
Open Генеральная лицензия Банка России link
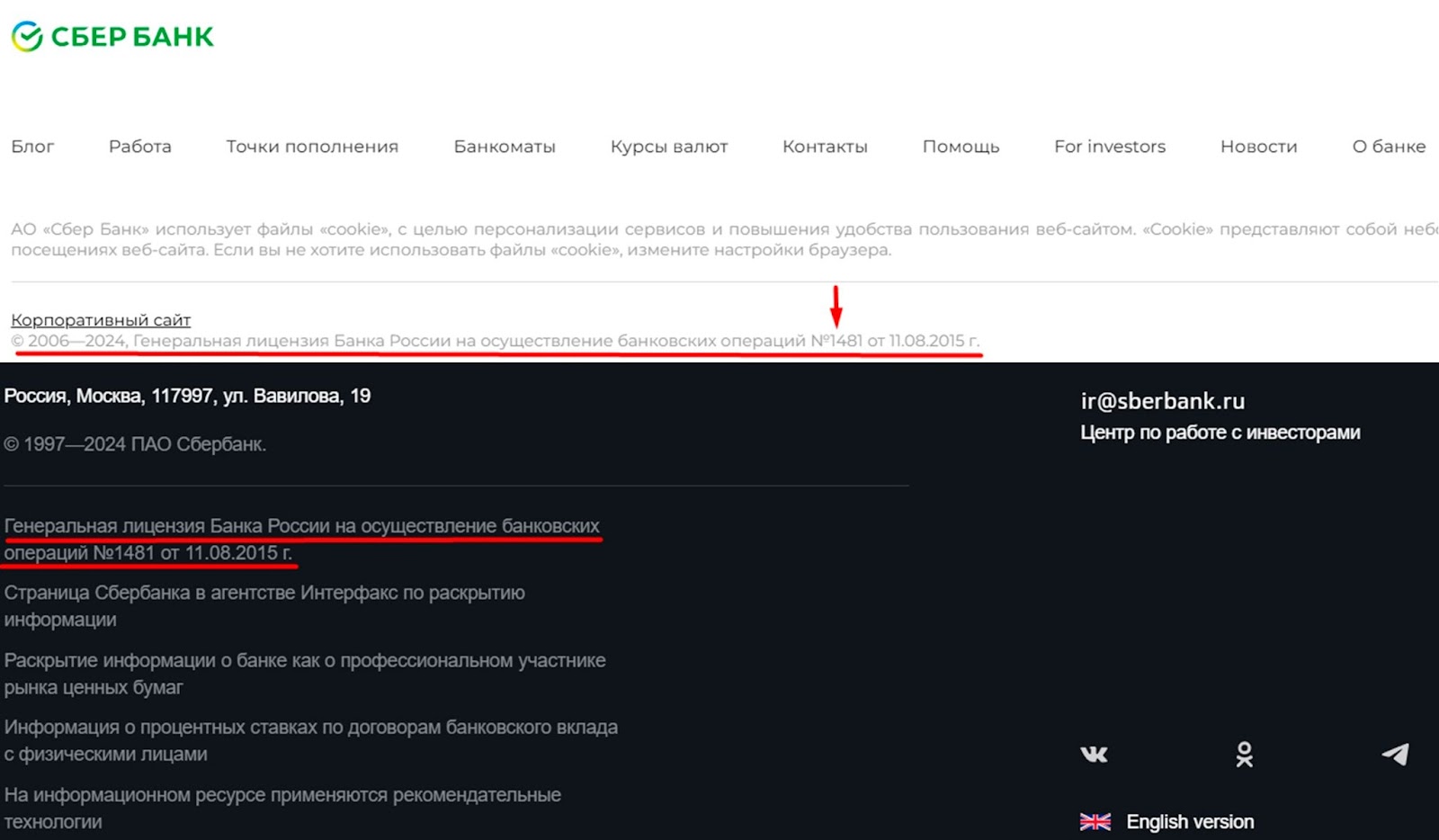[x=301, y=540]
